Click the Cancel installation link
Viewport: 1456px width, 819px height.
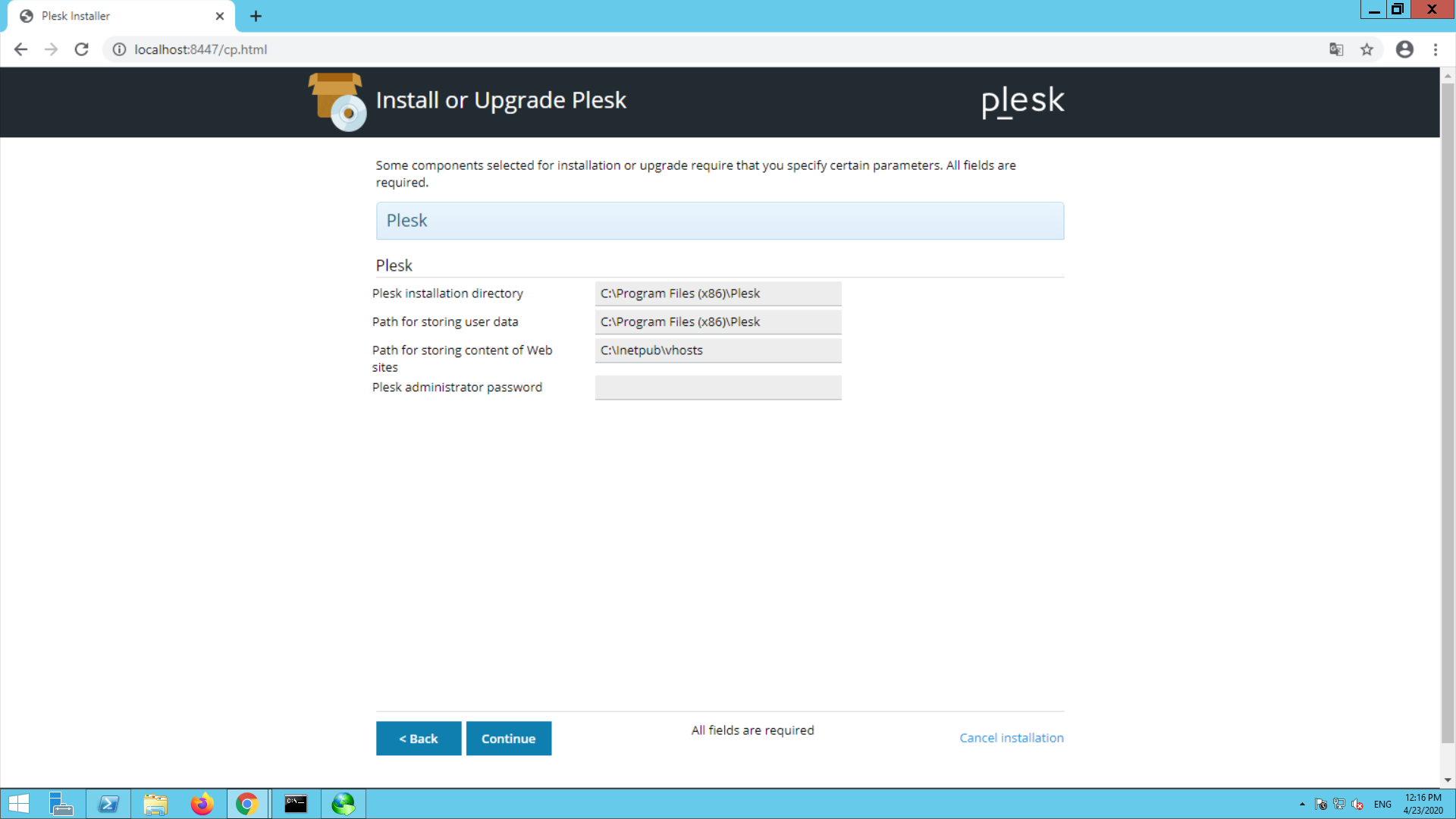[x=1011, y=738]
